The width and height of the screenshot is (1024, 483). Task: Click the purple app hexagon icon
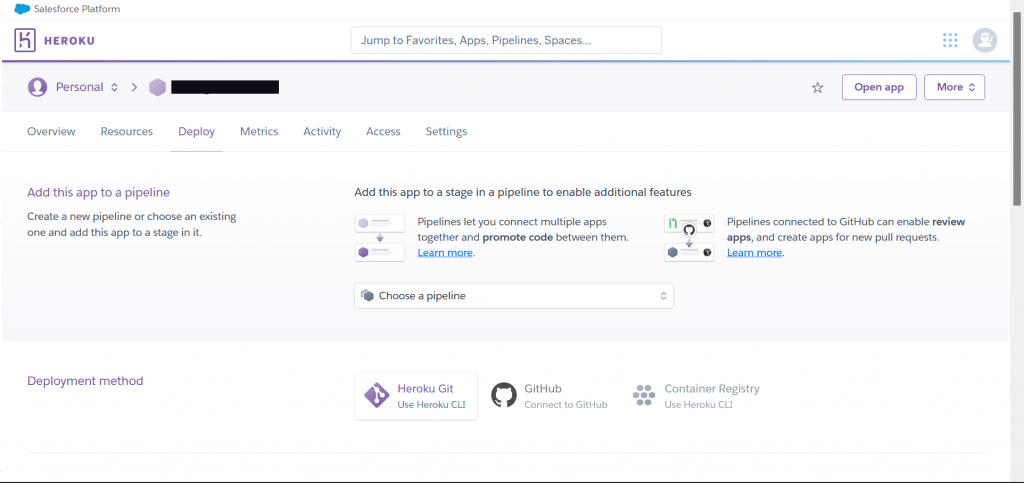pyautogui.click(x=157, y=87)
